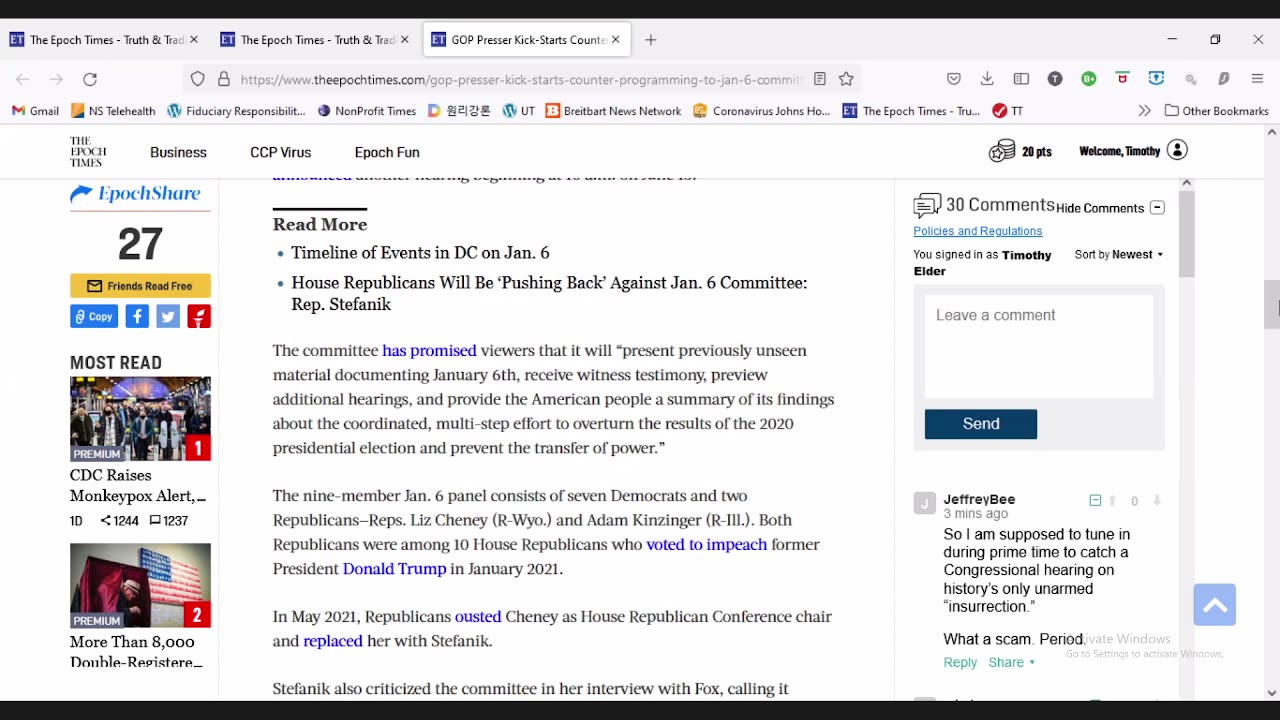Click the browser Forward arrow
The width and height of the screenshot is (1280, 720).
[56, 79]
